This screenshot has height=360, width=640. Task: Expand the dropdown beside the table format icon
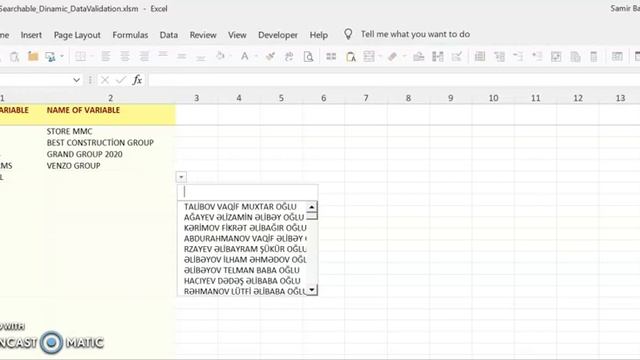tap(380, 56)
